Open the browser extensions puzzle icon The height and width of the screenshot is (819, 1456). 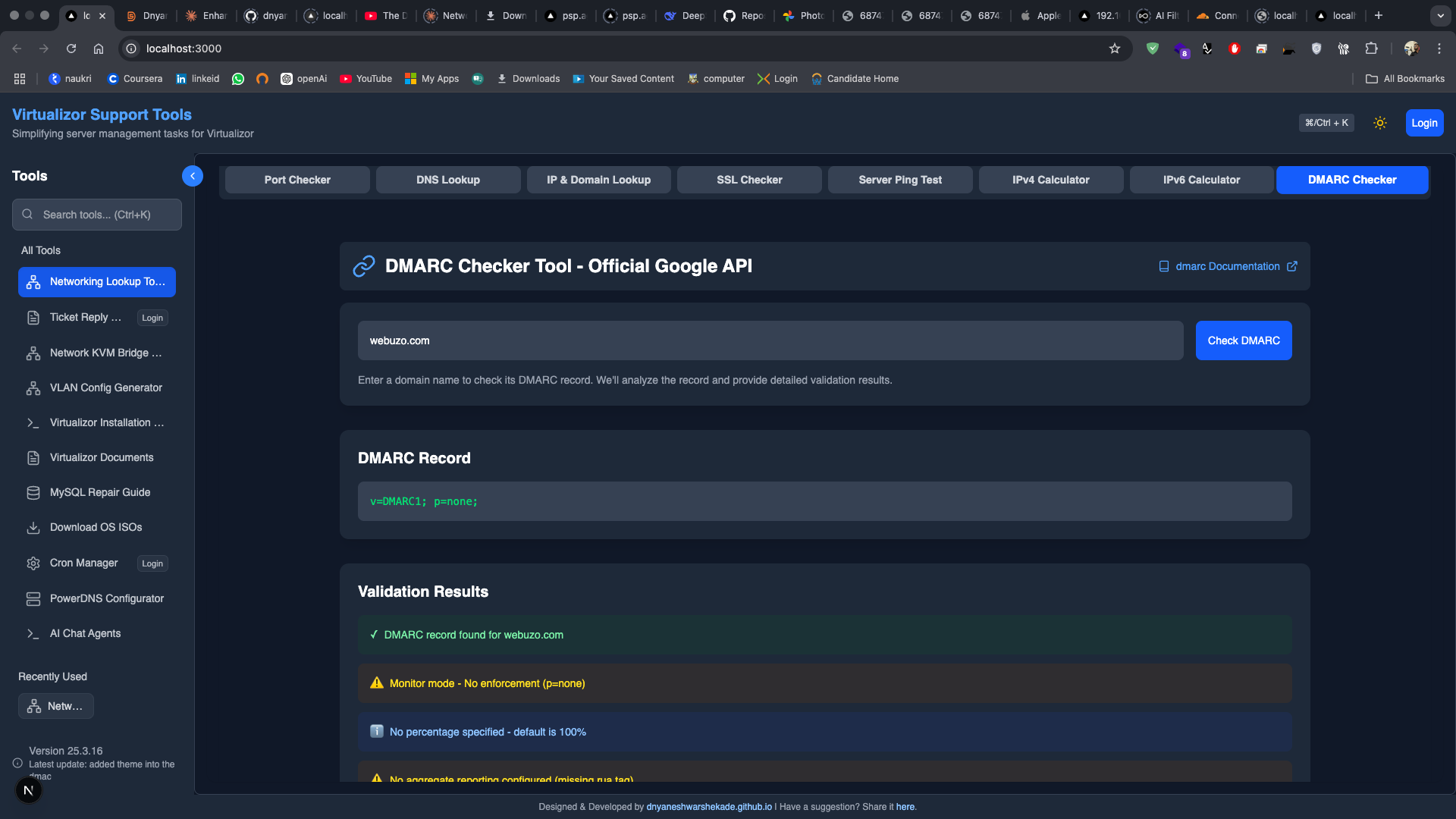point(1371,49)
